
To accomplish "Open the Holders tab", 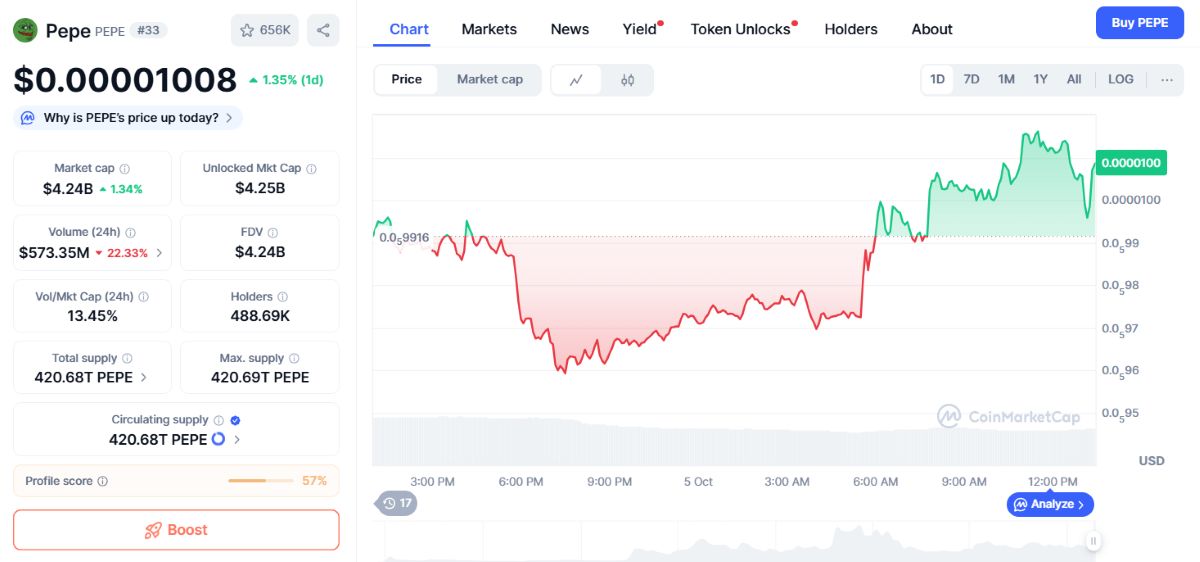I will pyautogui.click(x=851, y=29).
